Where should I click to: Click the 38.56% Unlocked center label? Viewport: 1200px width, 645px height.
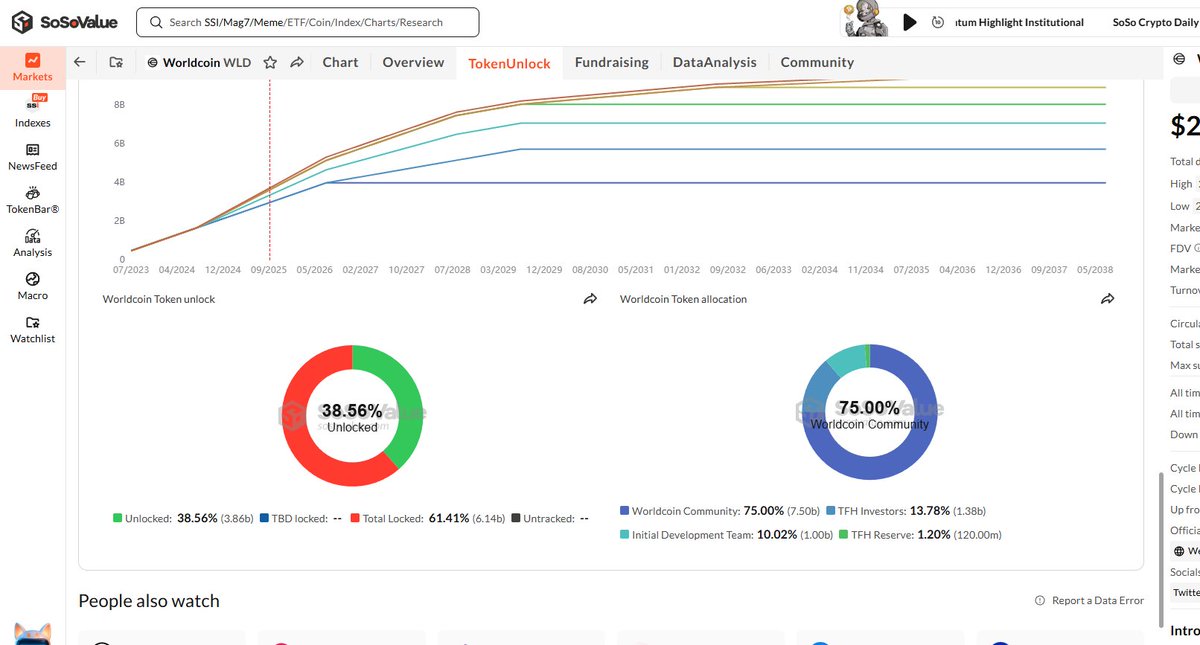click(352, 418)
